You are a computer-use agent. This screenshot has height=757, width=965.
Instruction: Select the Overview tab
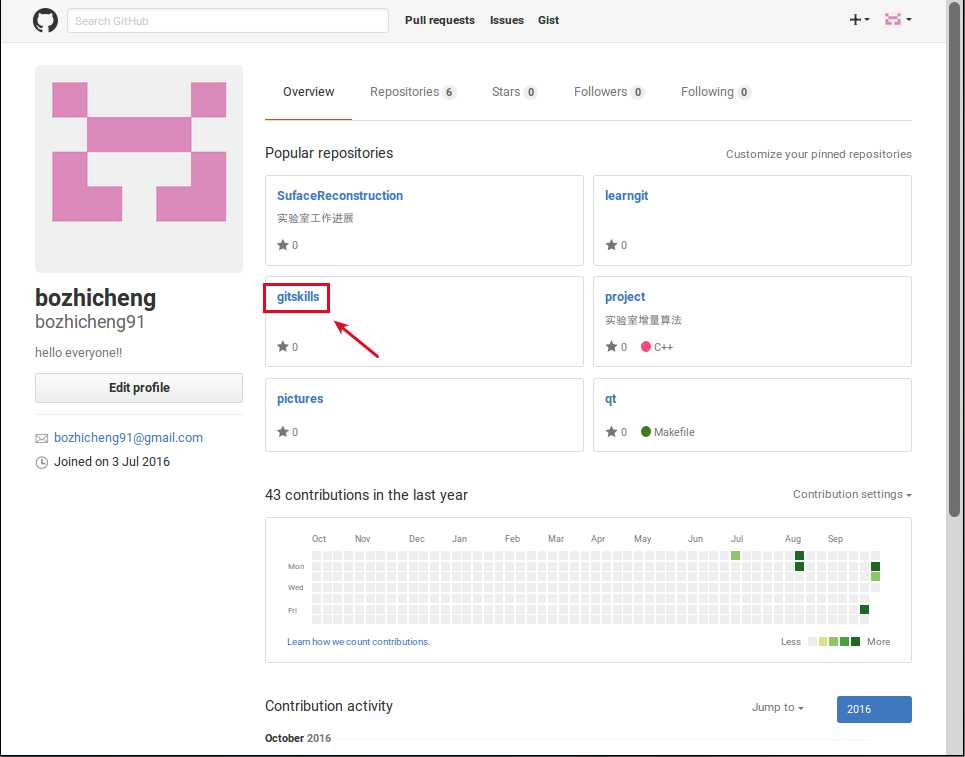(308, 92)
